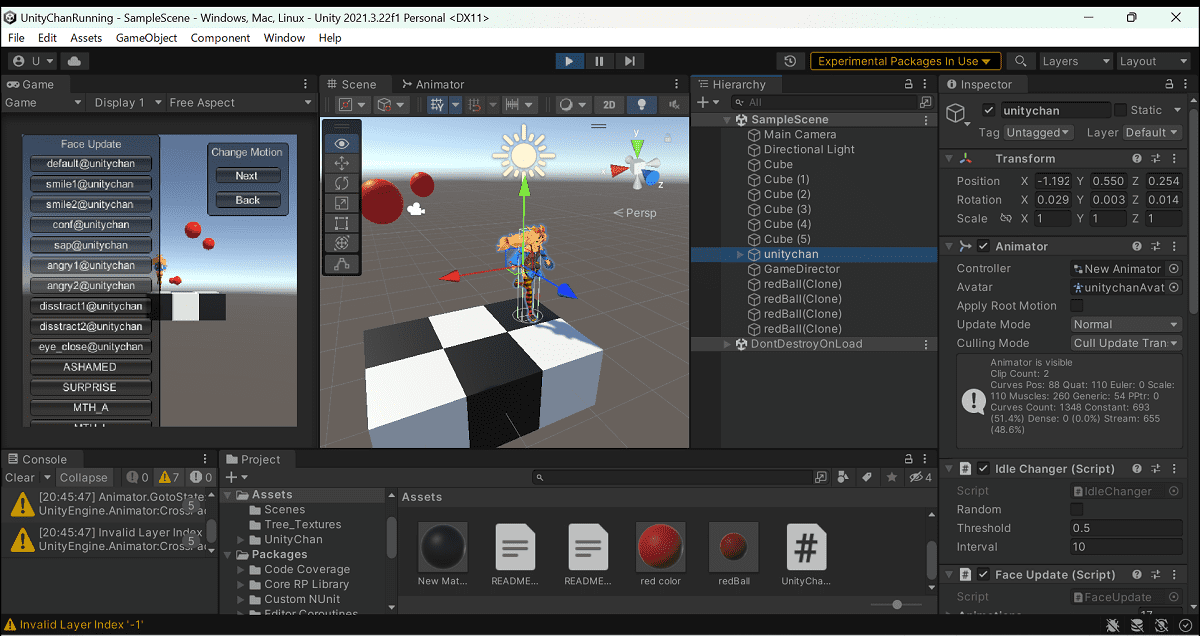Toggle the 2D scene view button
This screenshot has width=1200, height=636.
point(609,104)
